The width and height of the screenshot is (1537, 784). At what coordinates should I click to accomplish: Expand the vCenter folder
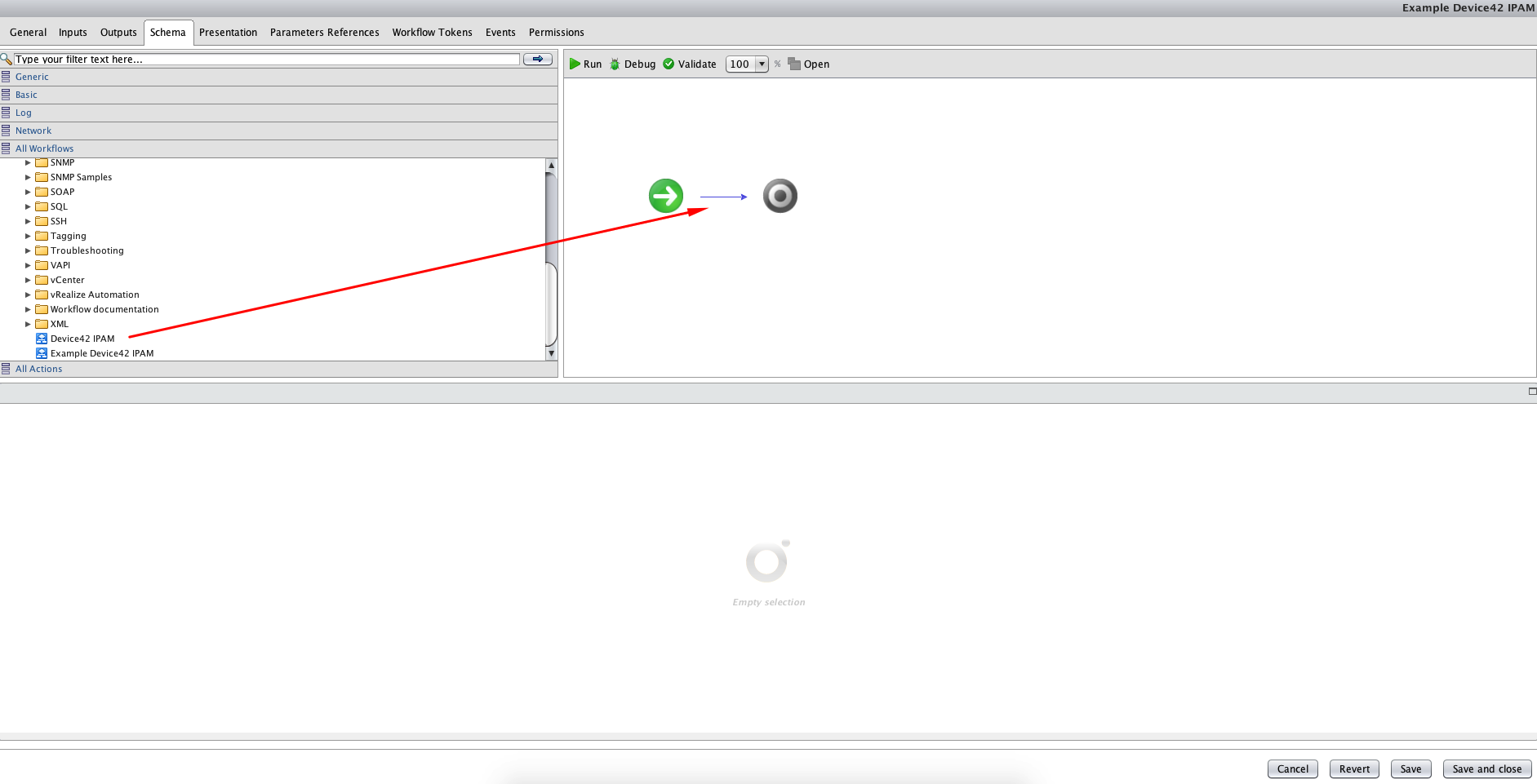pyautogui.click(x=29, y=280)
